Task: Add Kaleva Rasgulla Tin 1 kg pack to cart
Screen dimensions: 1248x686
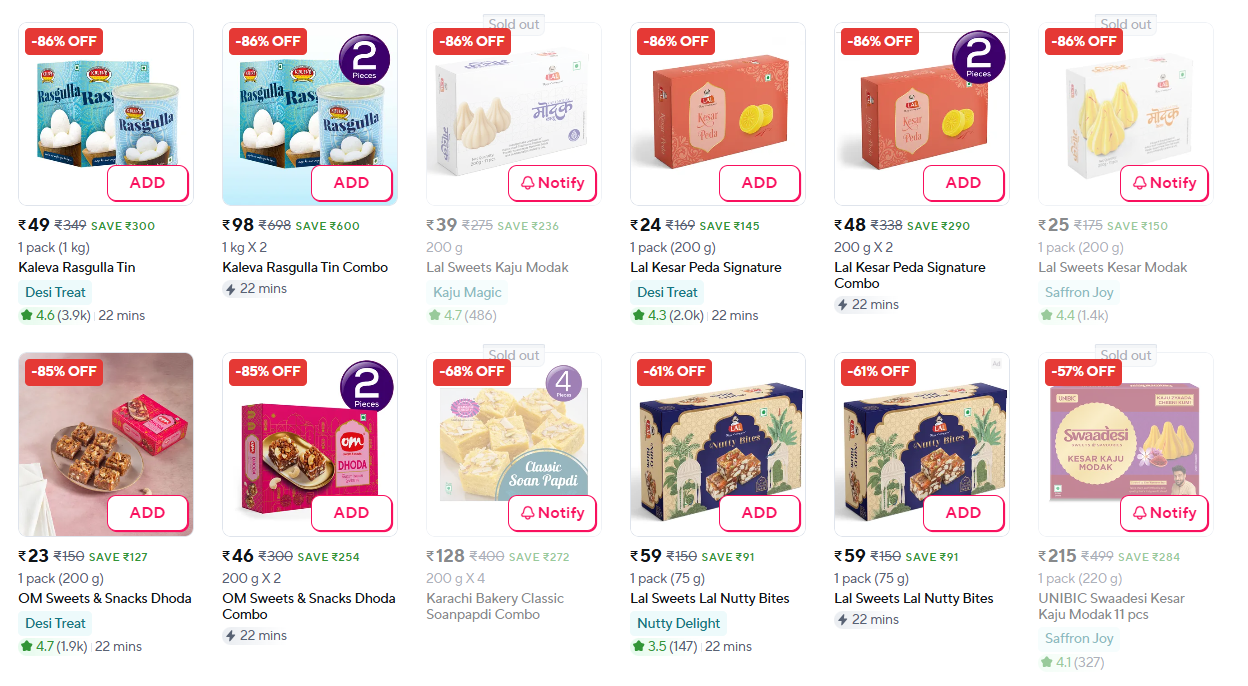Action: pos(148,183)
